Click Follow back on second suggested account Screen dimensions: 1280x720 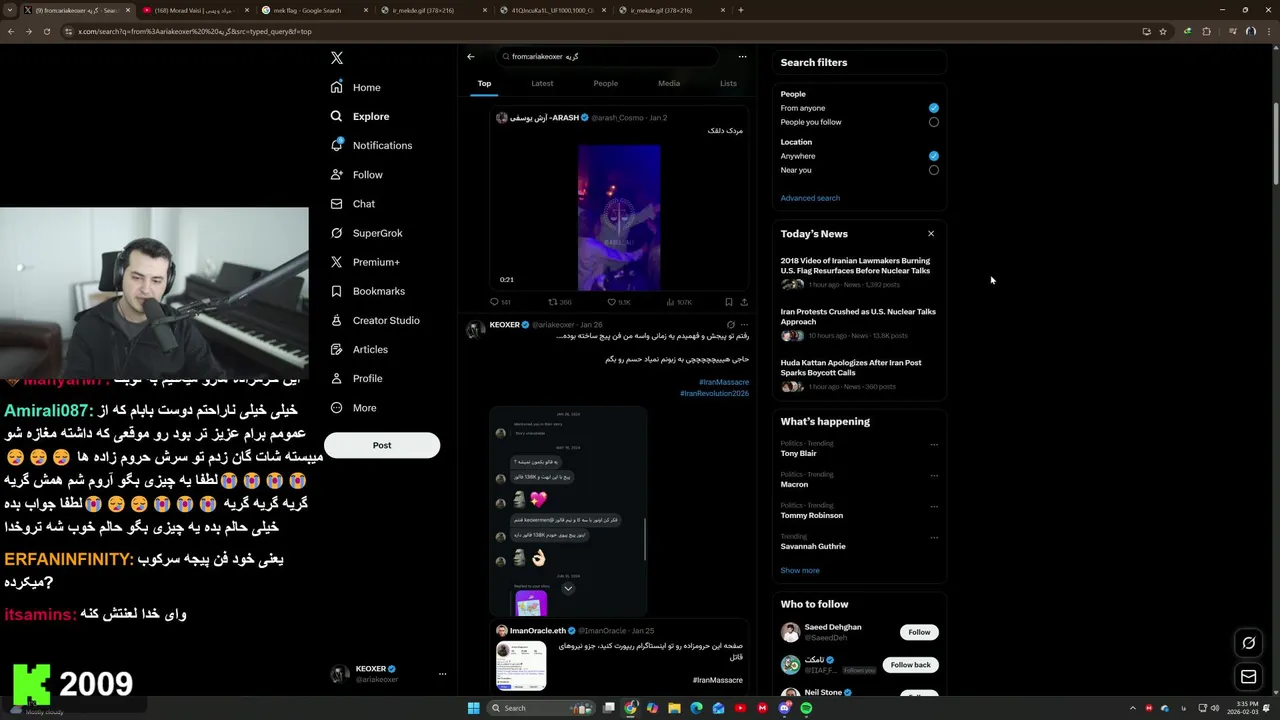point(910,665)
